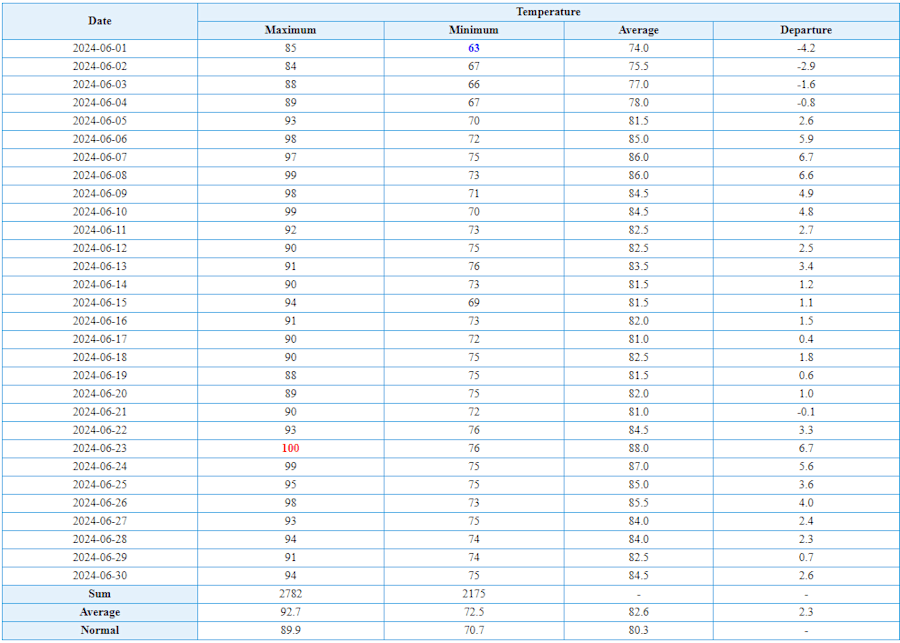Click departure value 5.9

tap(806, 140)
